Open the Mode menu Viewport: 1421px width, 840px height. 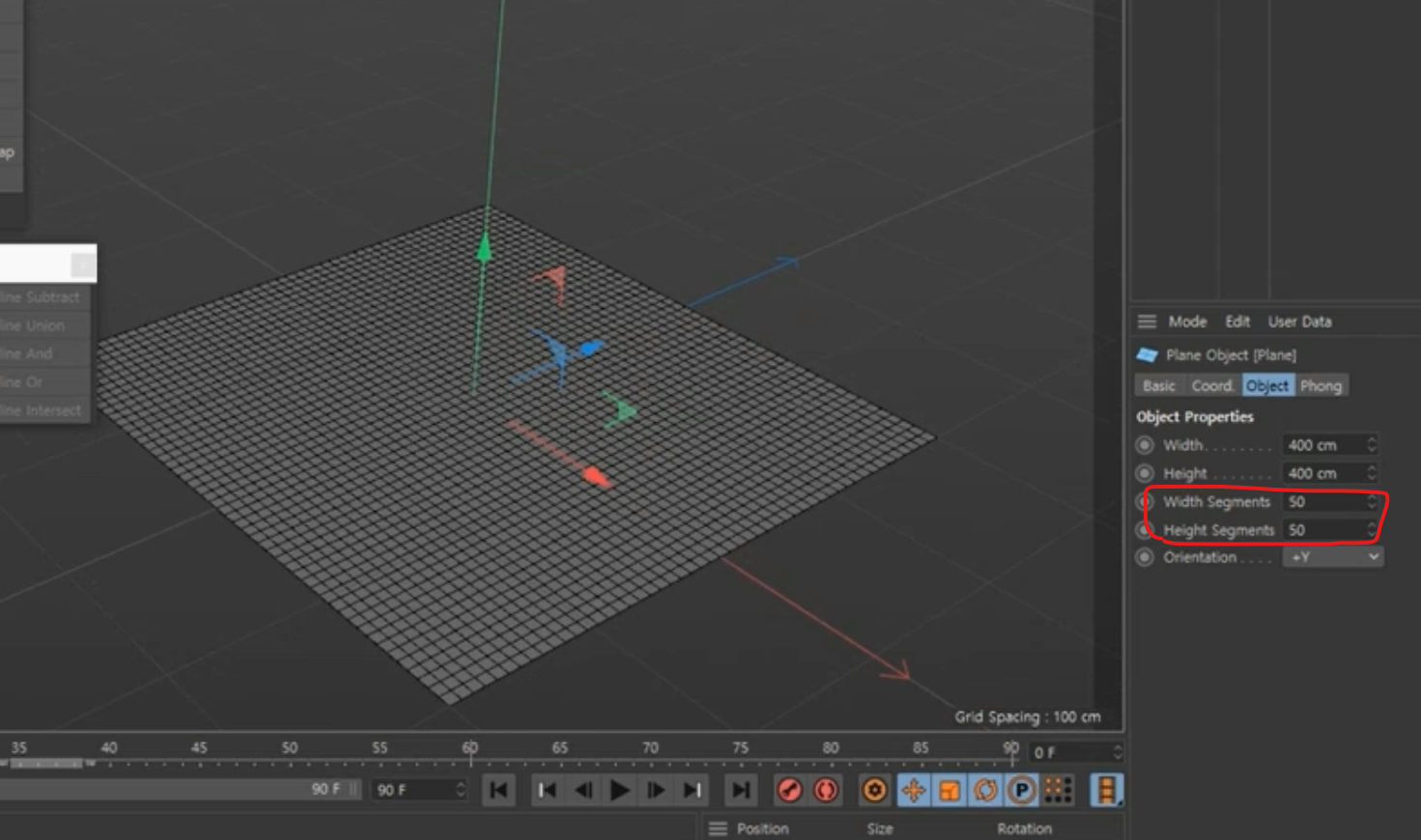tap(1187, 322)
